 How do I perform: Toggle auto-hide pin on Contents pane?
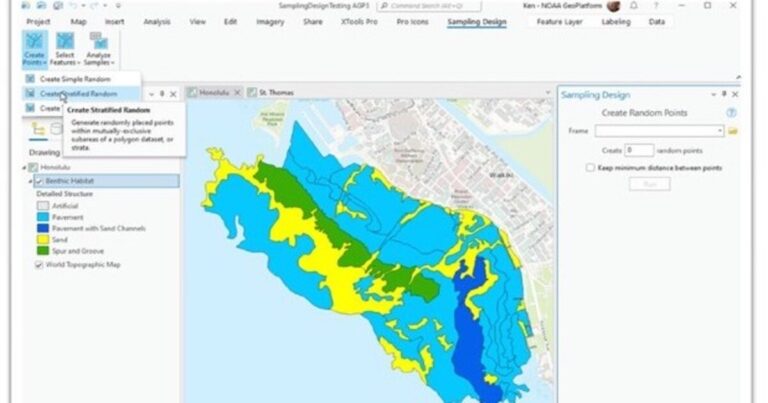pyautogui.click(x=162, y=94)
